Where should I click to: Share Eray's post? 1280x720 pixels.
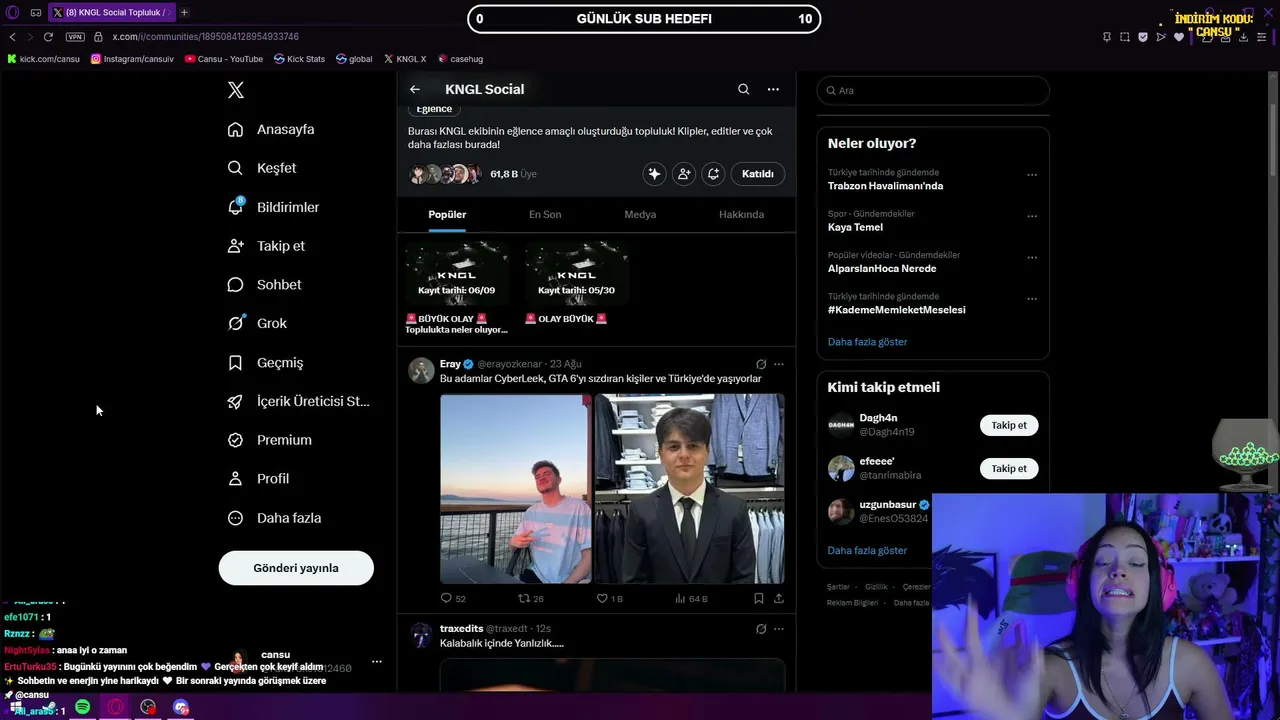pyautogui.click(x=779, y=599)
